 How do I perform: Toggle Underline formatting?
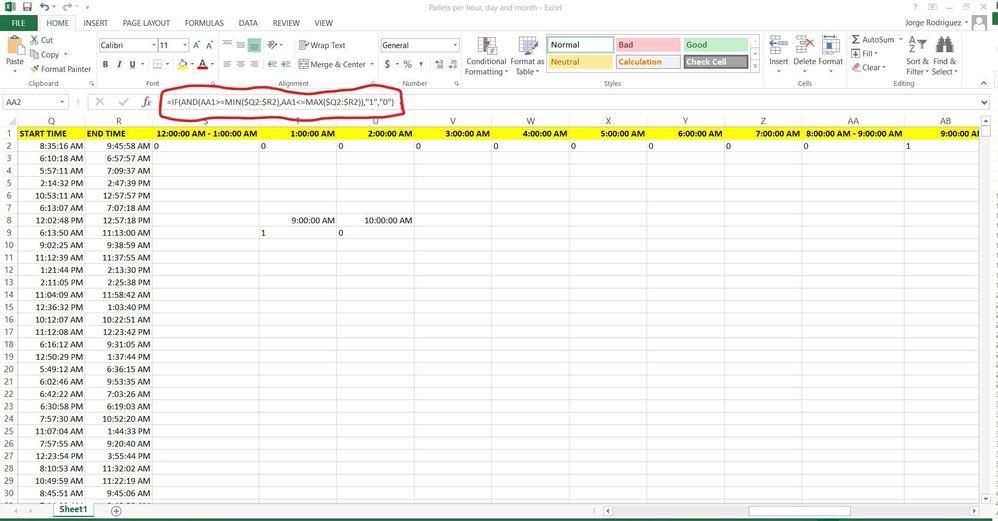[x=132, y=64]
